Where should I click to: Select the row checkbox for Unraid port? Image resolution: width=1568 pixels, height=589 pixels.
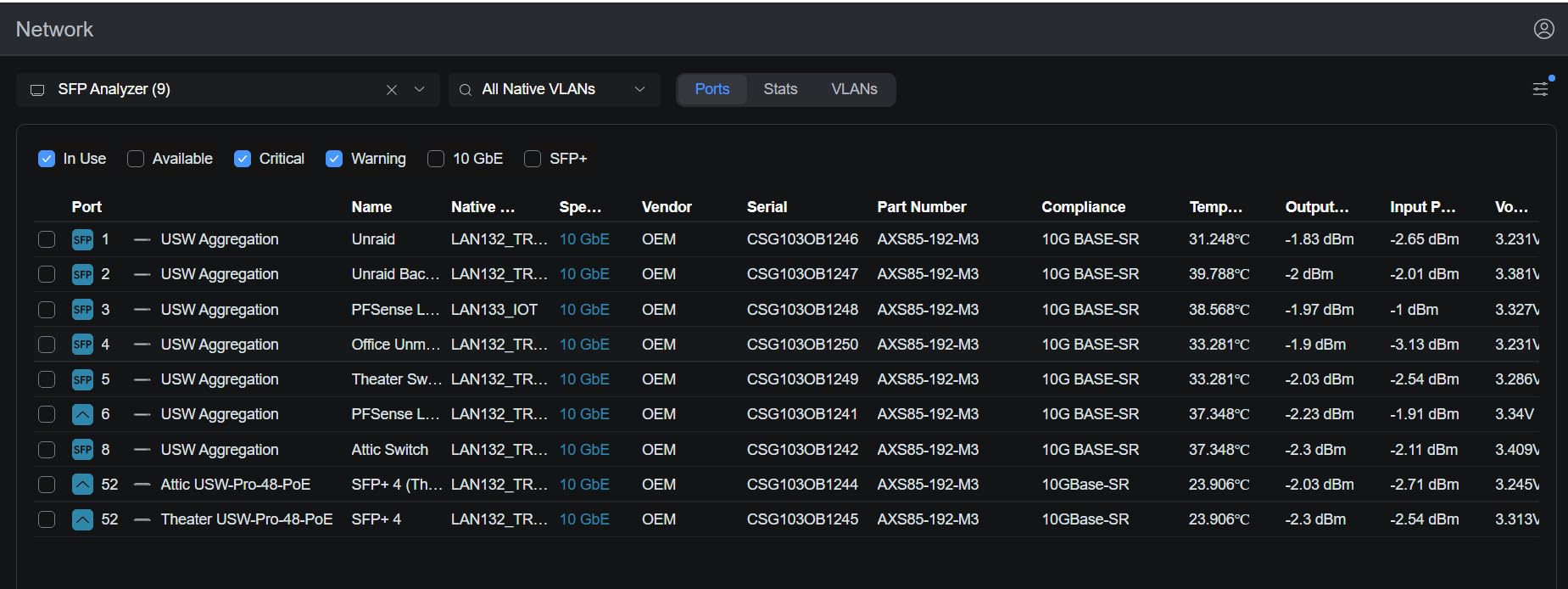(x=47, y=239)
